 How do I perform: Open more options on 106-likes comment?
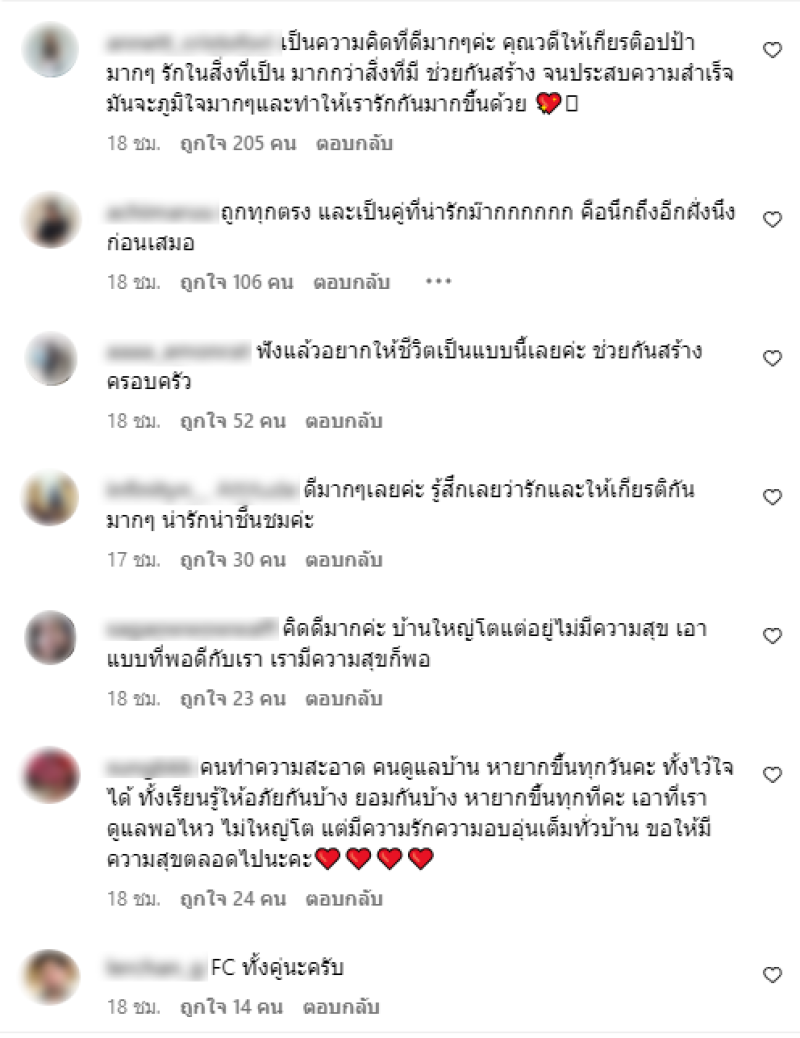tap(438, 282)
